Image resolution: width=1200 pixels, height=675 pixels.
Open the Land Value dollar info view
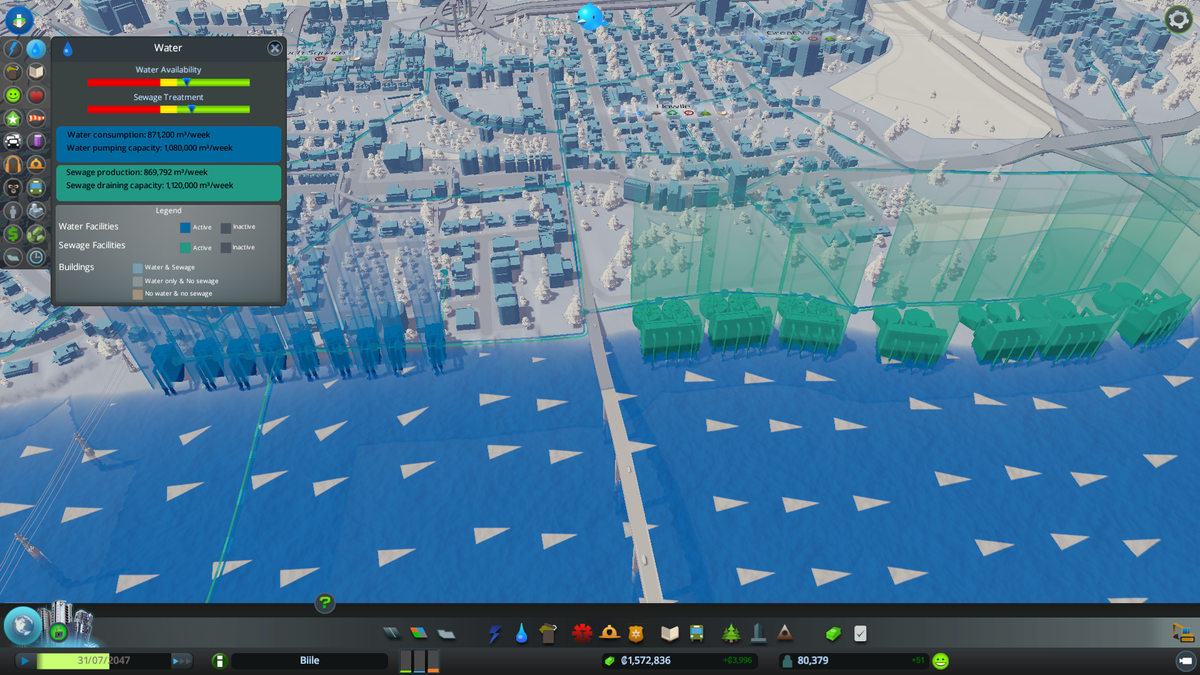pos(13,234)
